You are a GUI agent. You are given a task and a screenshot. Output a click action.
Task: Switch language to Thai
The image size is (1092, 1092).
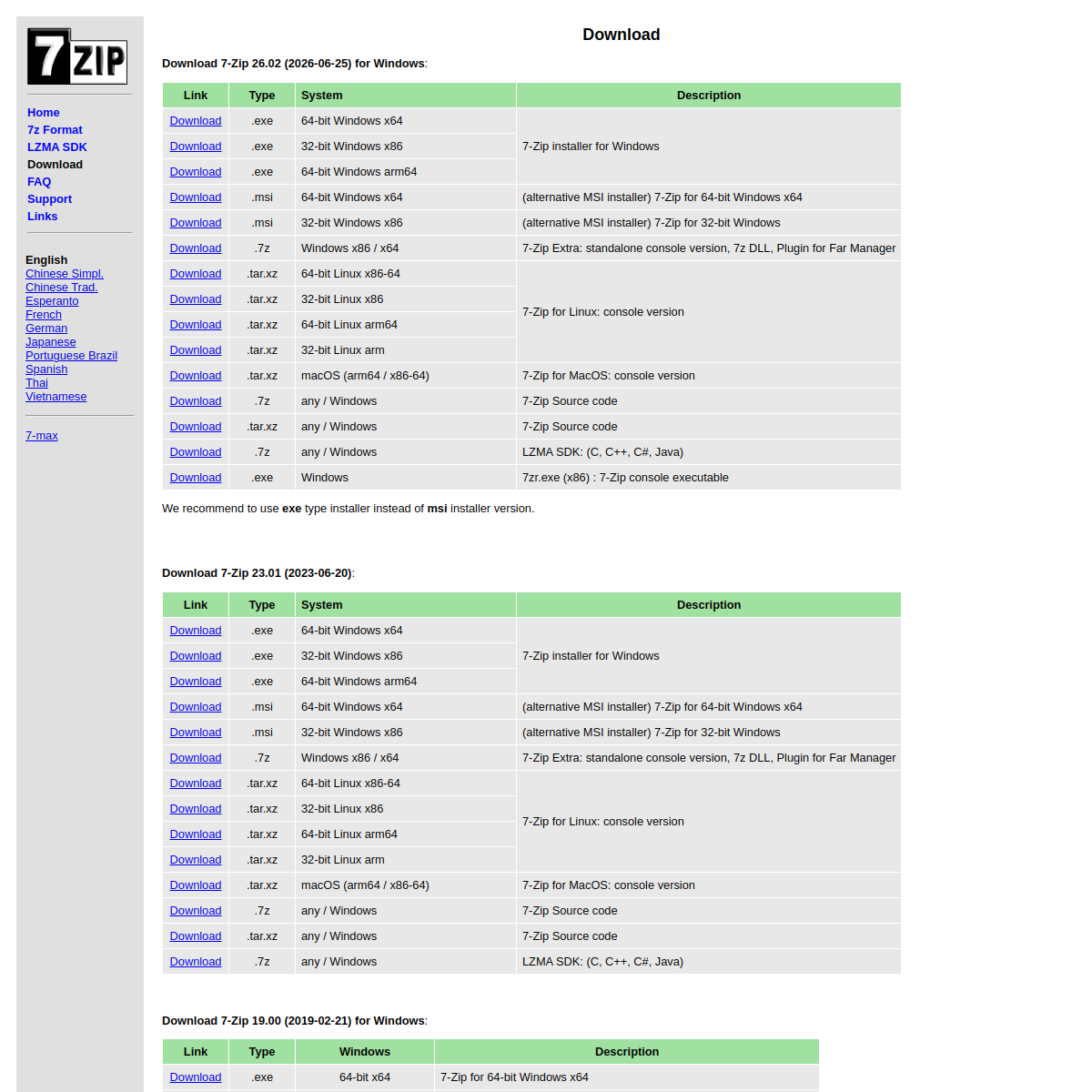coord(36,383)
